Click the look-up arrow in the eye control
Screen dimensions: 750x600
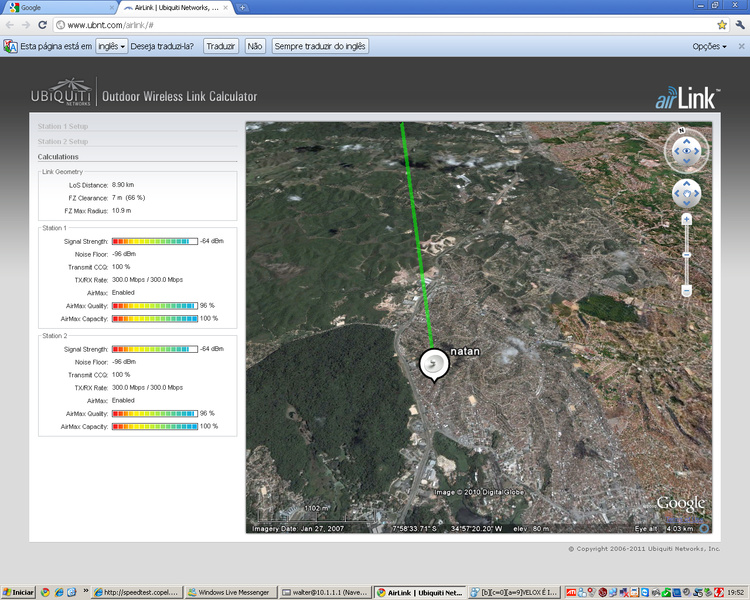(x=686, y=141)
